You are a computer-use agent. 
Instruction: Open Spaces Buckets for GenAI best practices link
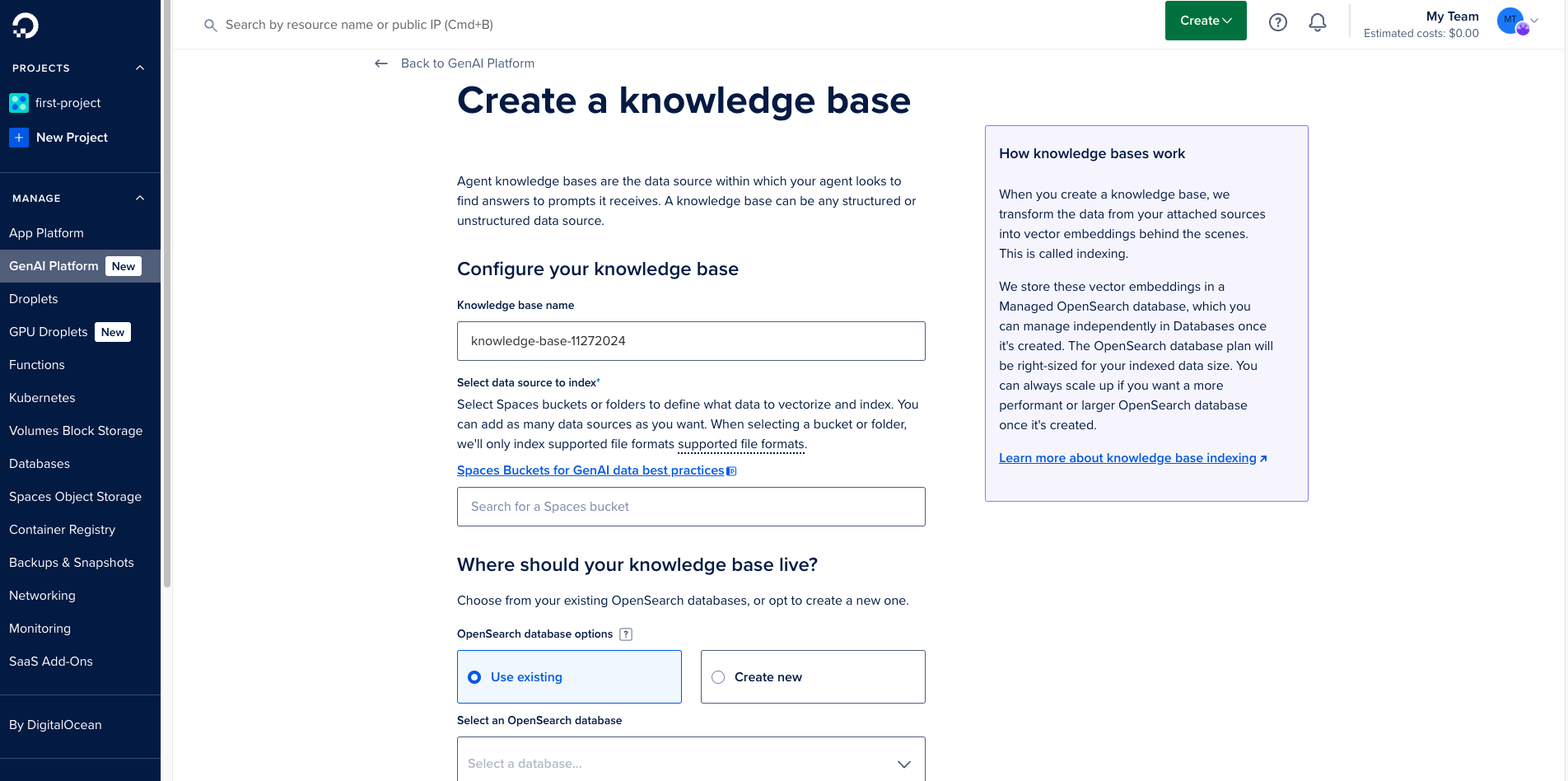tap(590, 470)
